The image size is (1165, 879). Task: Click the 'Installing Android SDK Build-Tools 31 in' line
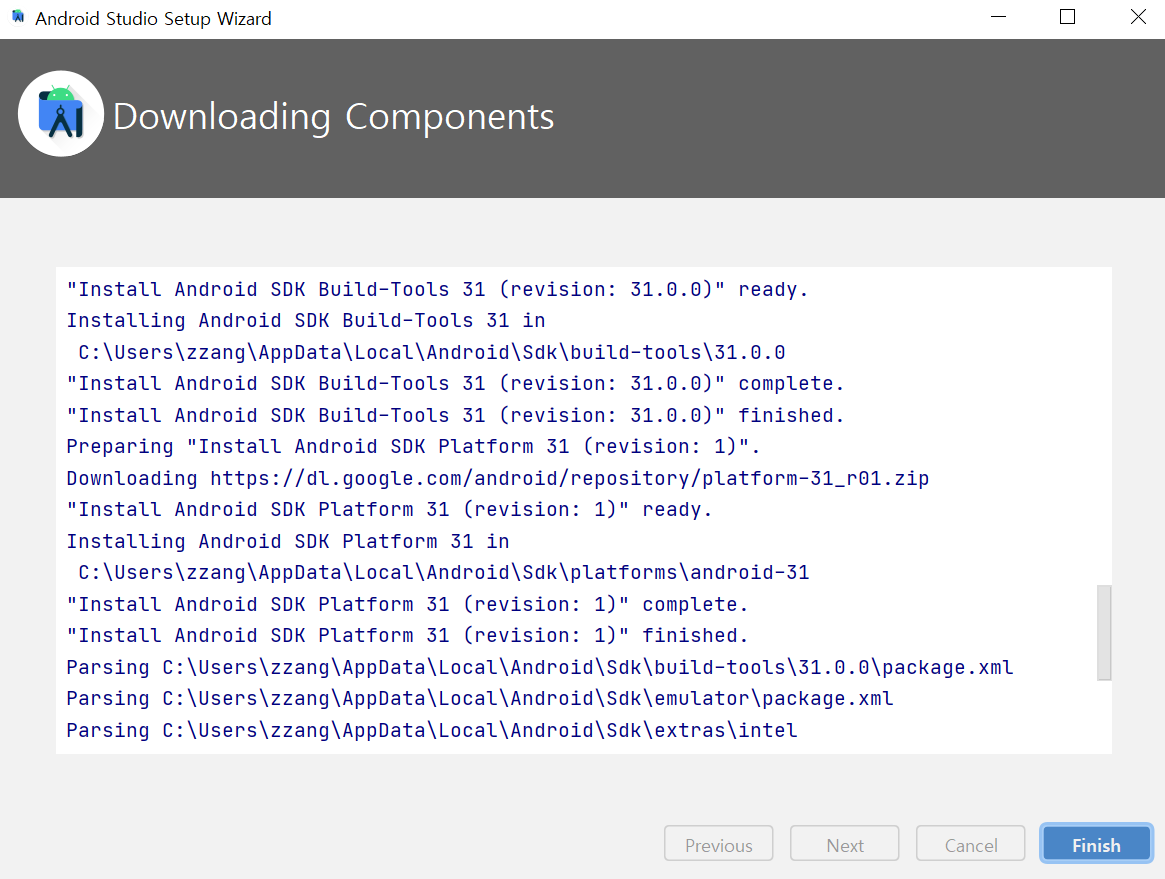[x=306, y=320]
